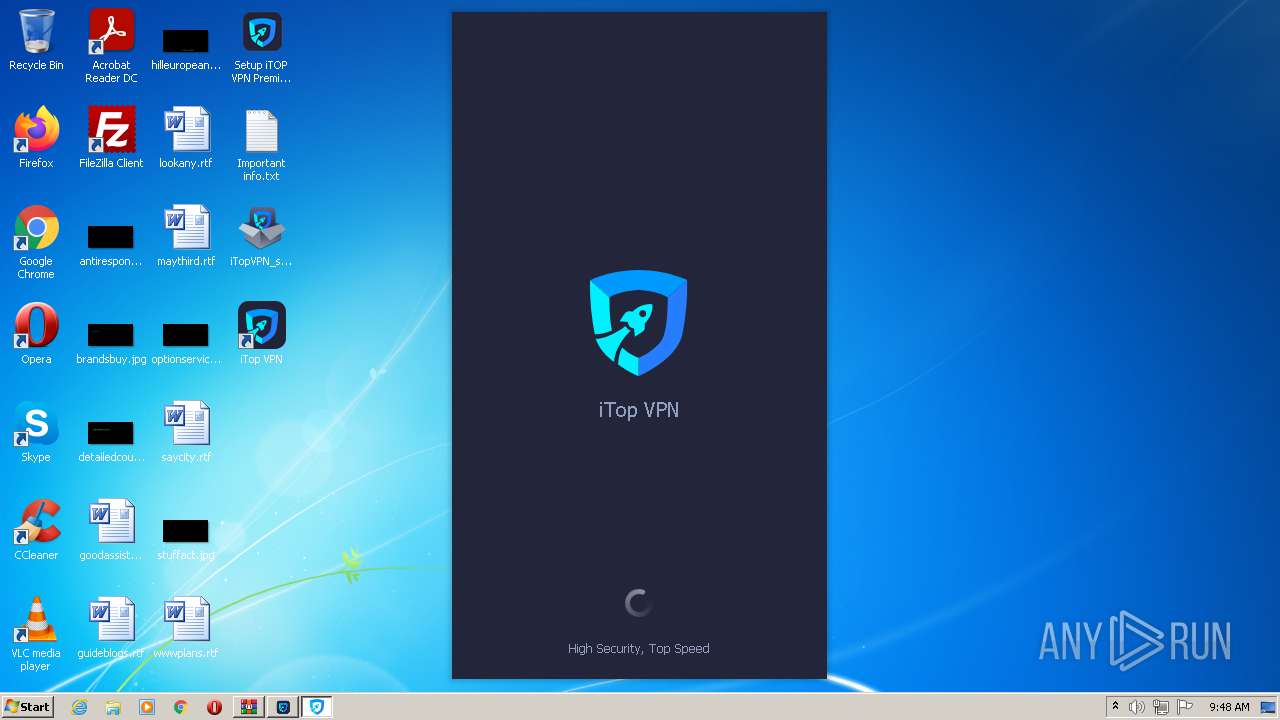Click the "iTop VPN" title text in splash
Viewport: 1280px width, 720px height.
coord(639,410)
